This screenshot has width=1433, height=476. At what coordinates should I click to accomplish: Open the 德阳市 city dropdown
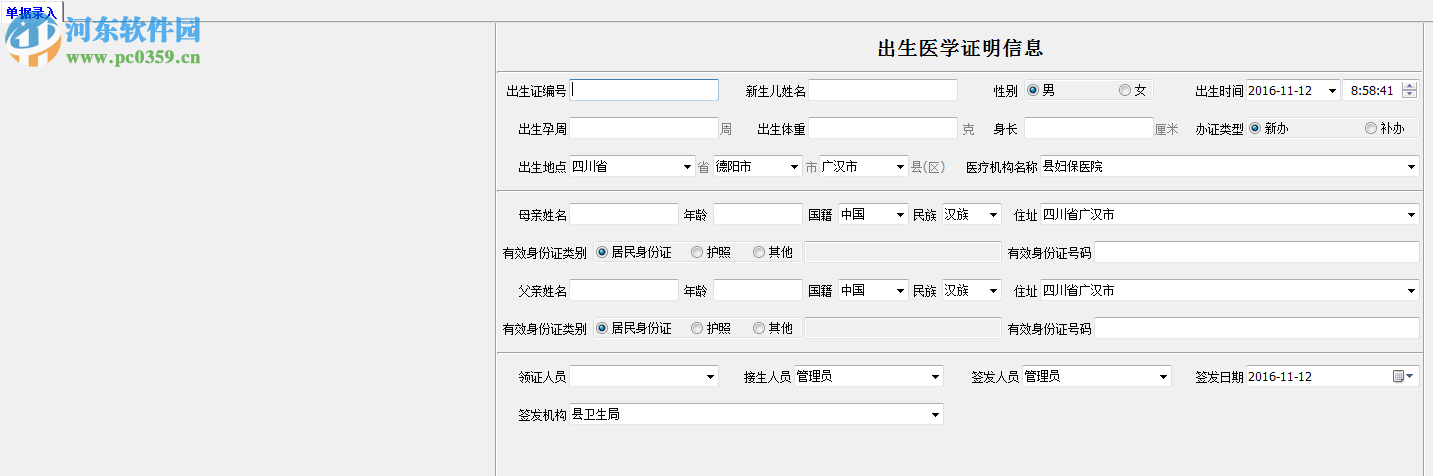pyautogui.click(x=794, y=167)
